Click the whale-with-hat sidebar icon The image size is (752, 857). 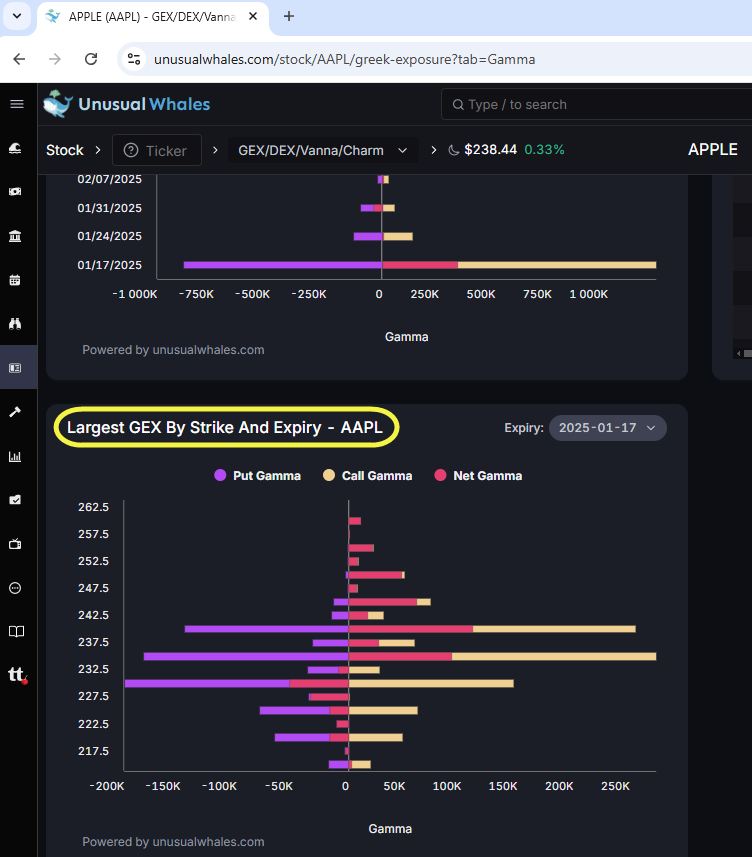[x=15, y=148]
